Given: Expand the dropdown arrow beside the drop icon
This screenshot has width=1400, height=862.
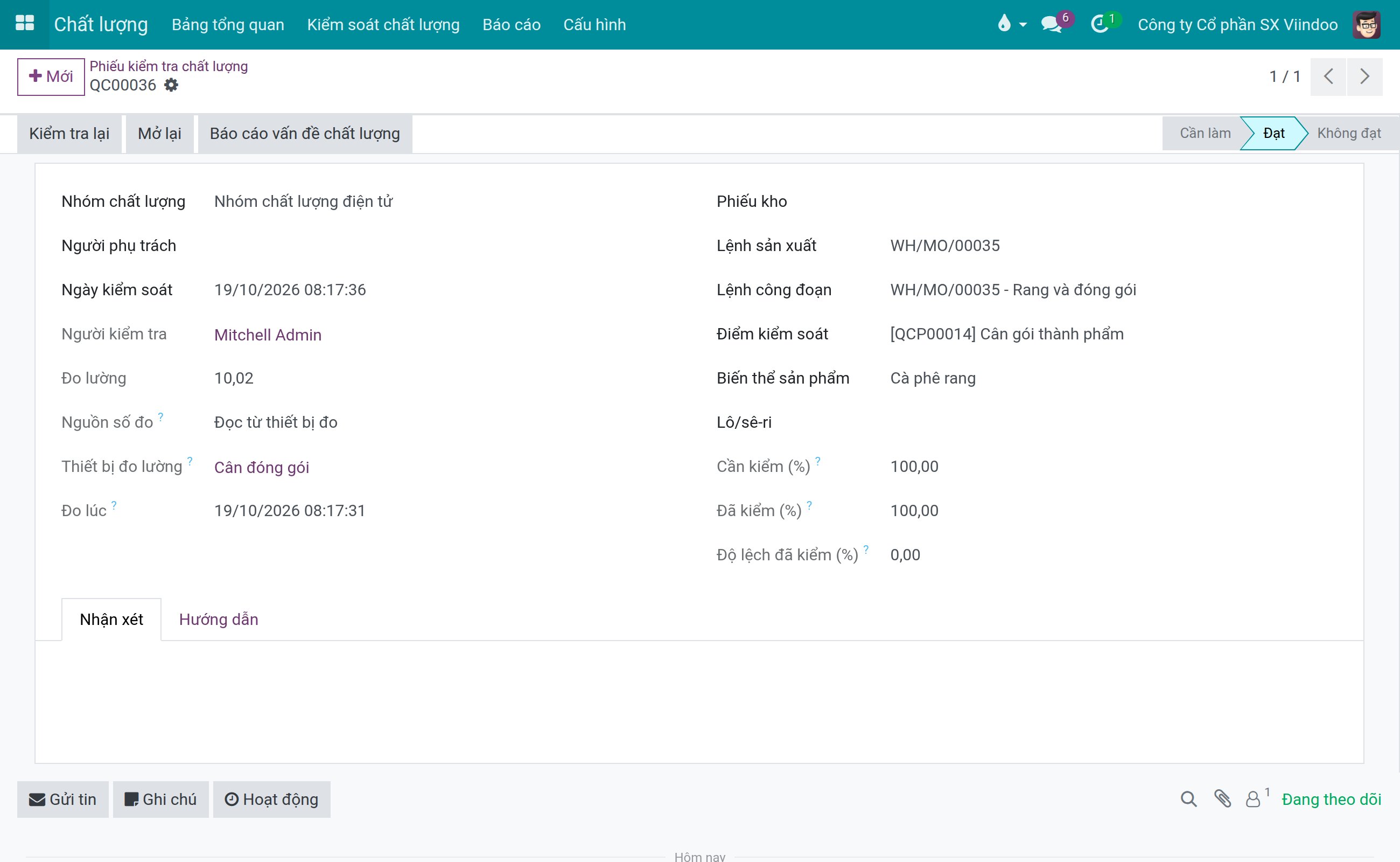Looking at the screenshot, I should point(1023,25).
